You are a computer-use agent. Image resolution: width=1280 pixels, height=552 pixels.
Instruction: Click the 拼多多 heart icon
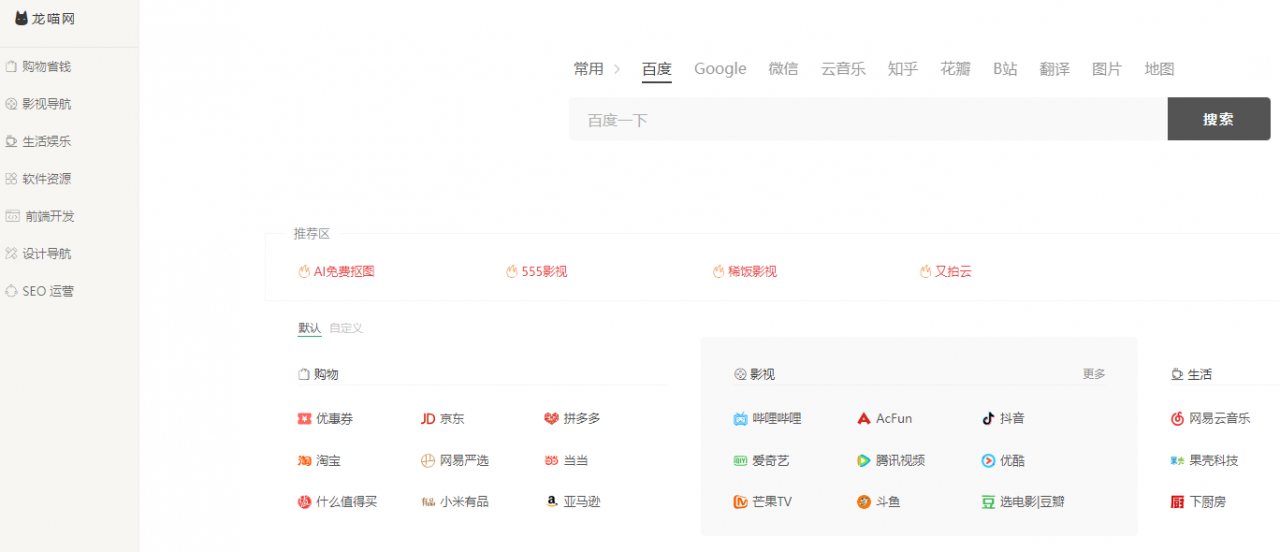click(x=551, y=419)
